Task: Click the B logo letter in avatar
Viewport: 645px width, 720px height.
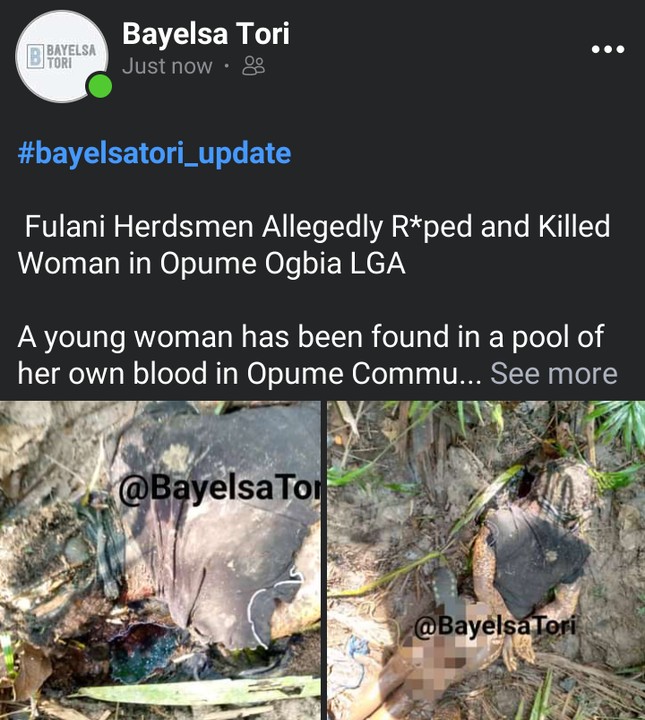Action: [36, 55]
